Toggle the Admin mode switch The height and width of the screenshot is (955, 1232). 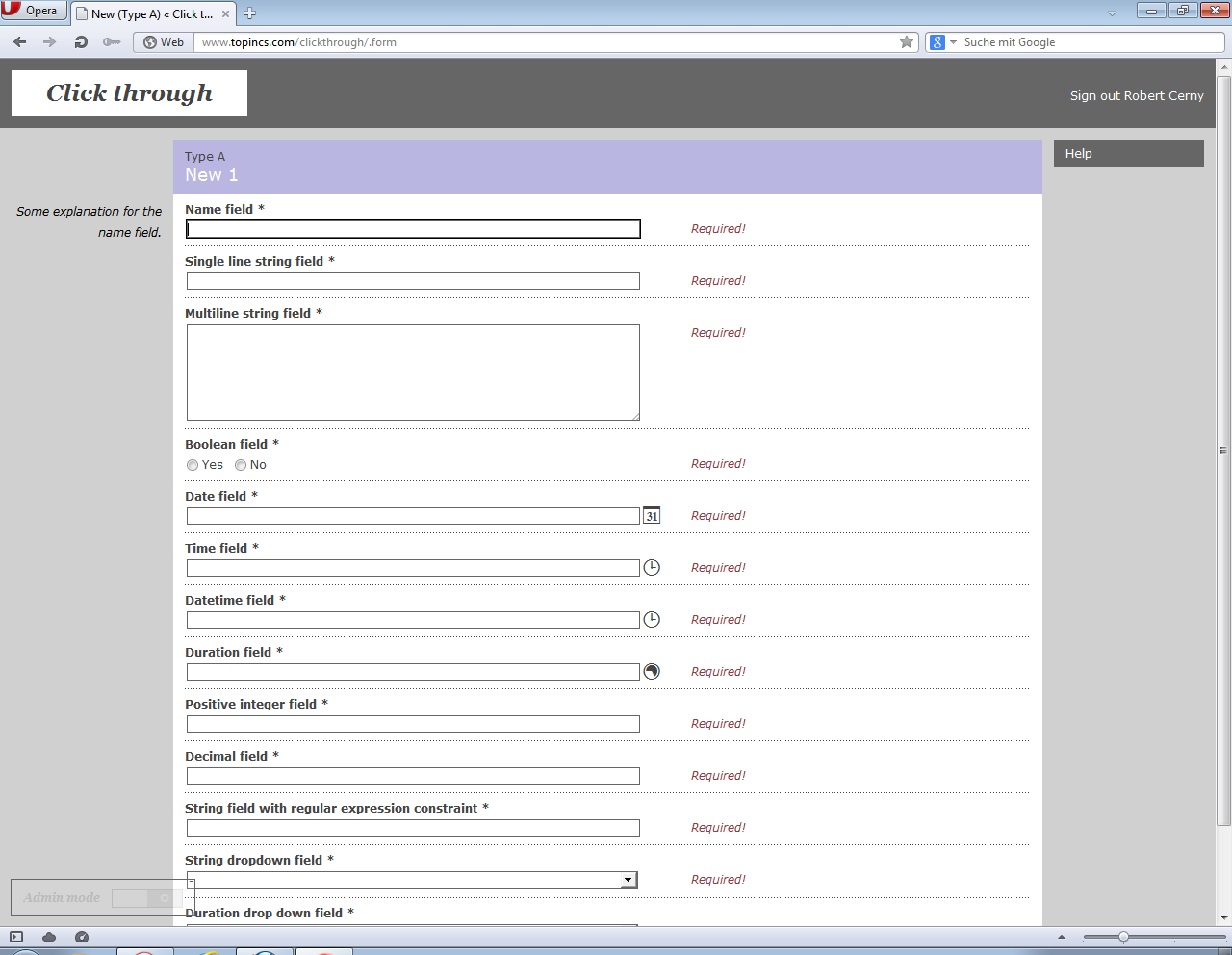[142, 898]
